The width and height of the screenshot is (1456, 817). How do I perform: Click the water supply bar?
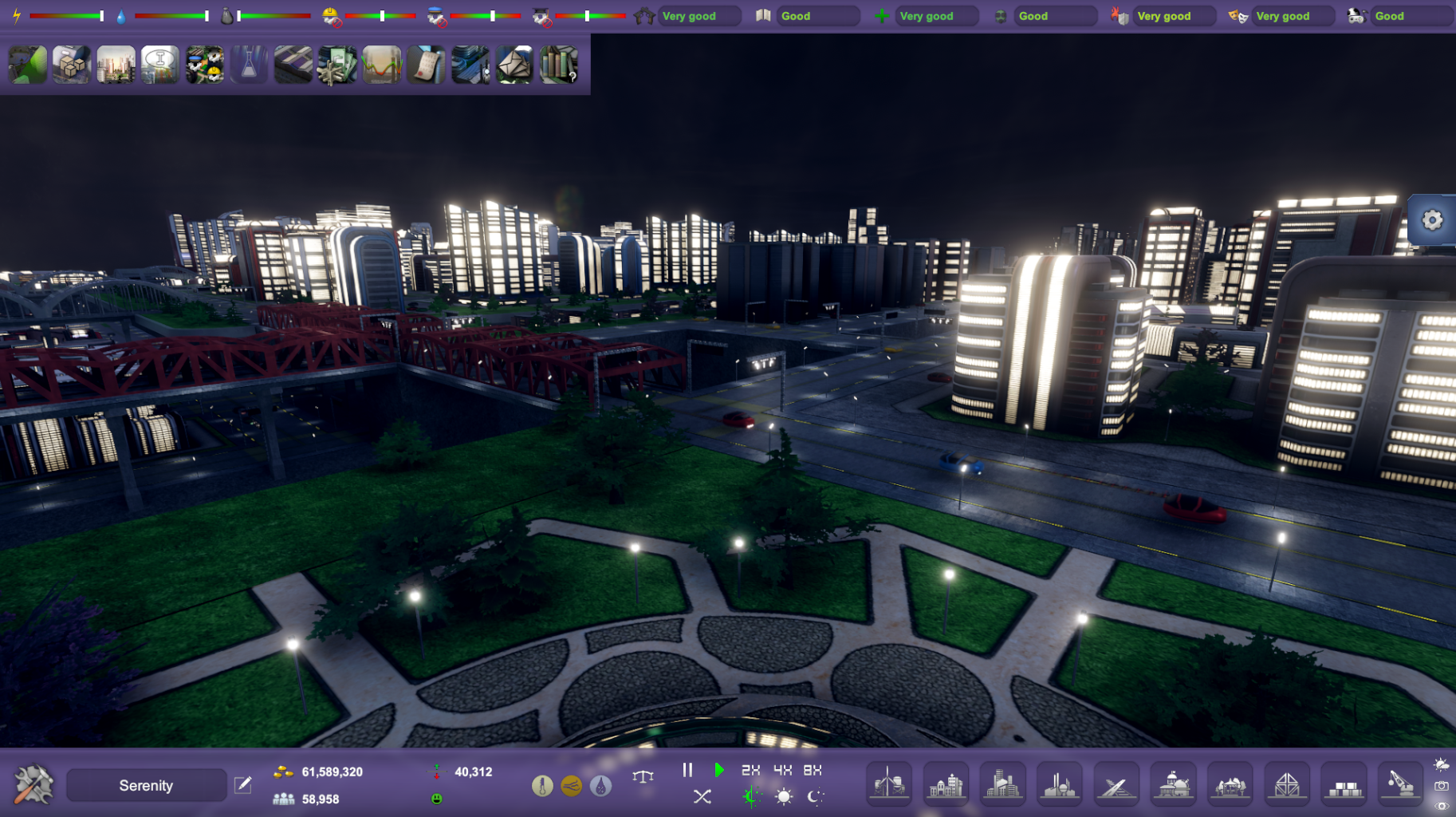[172, 16]
